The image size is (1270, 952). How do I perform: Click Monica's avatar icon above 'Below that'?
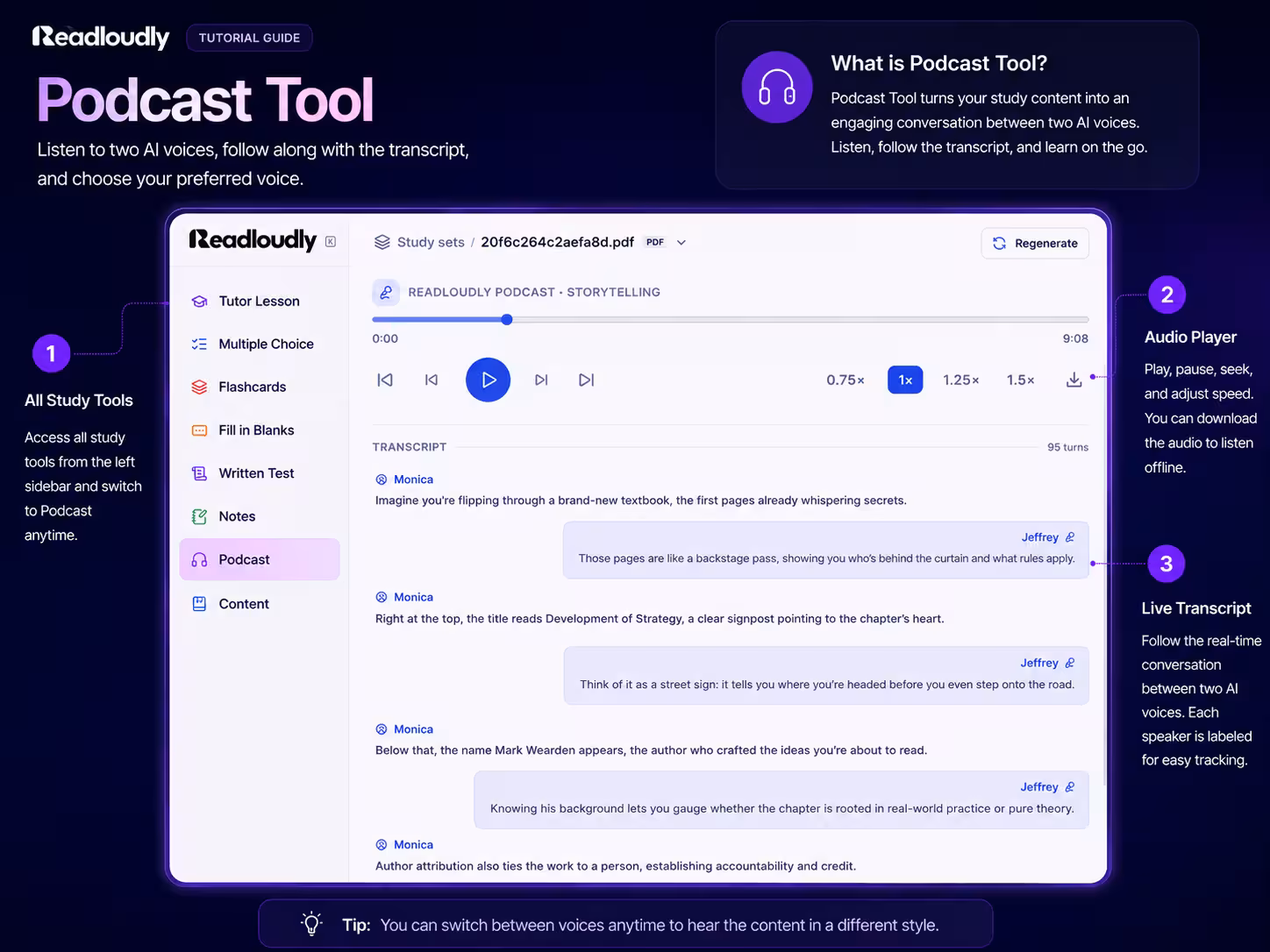[382, 729]
